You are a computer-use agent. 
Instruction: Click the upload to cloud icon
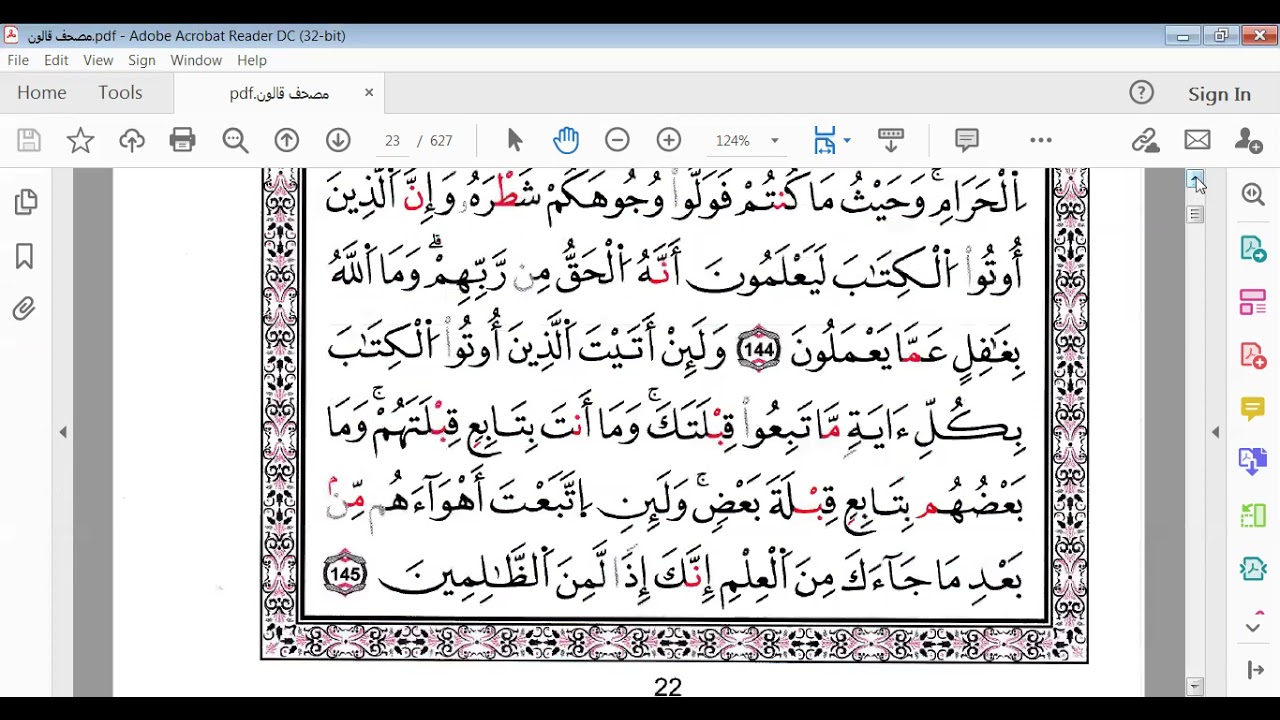(132, 140)
